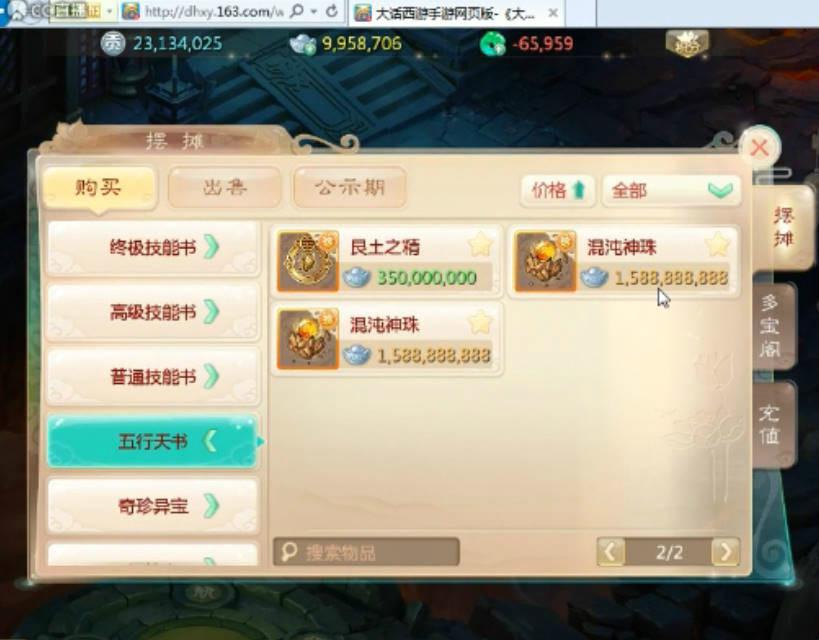
Task: Open the 多宝阁 side tab
Action: coord(771,327)
